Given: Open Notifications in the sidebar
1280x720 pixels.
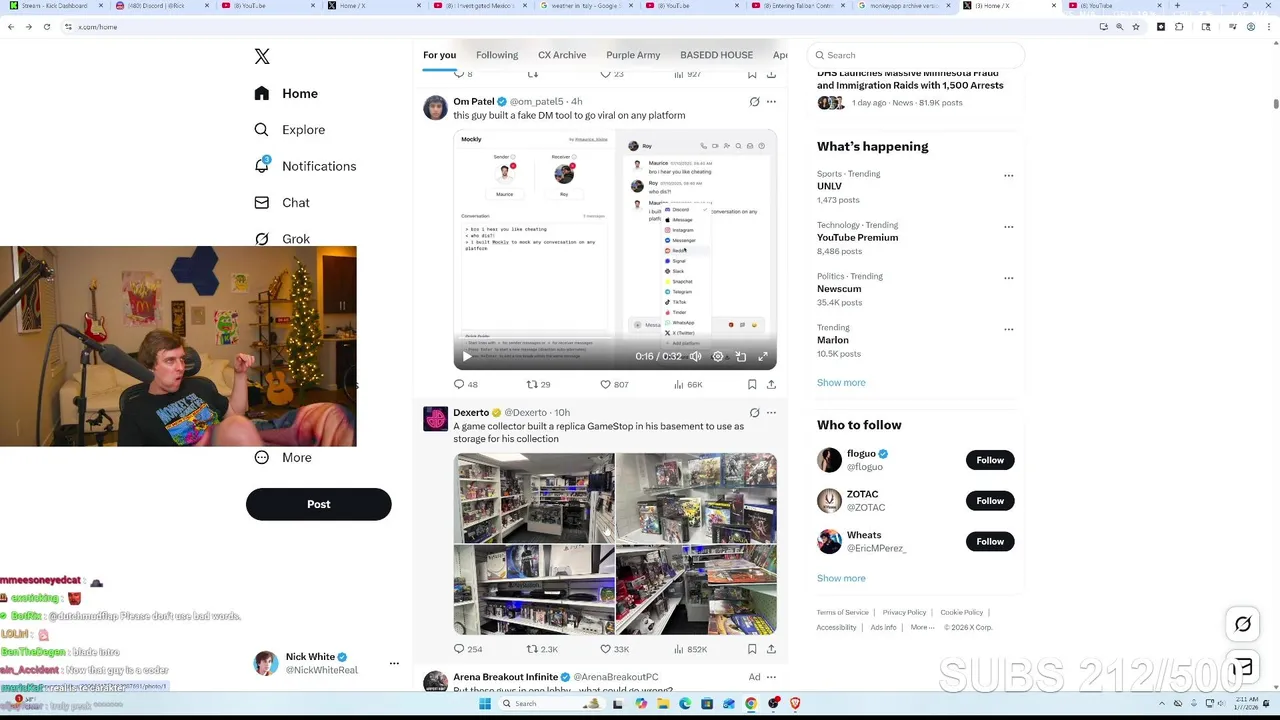Looking at the screenshot, I should pyautogui.click(x=305, y=166).
